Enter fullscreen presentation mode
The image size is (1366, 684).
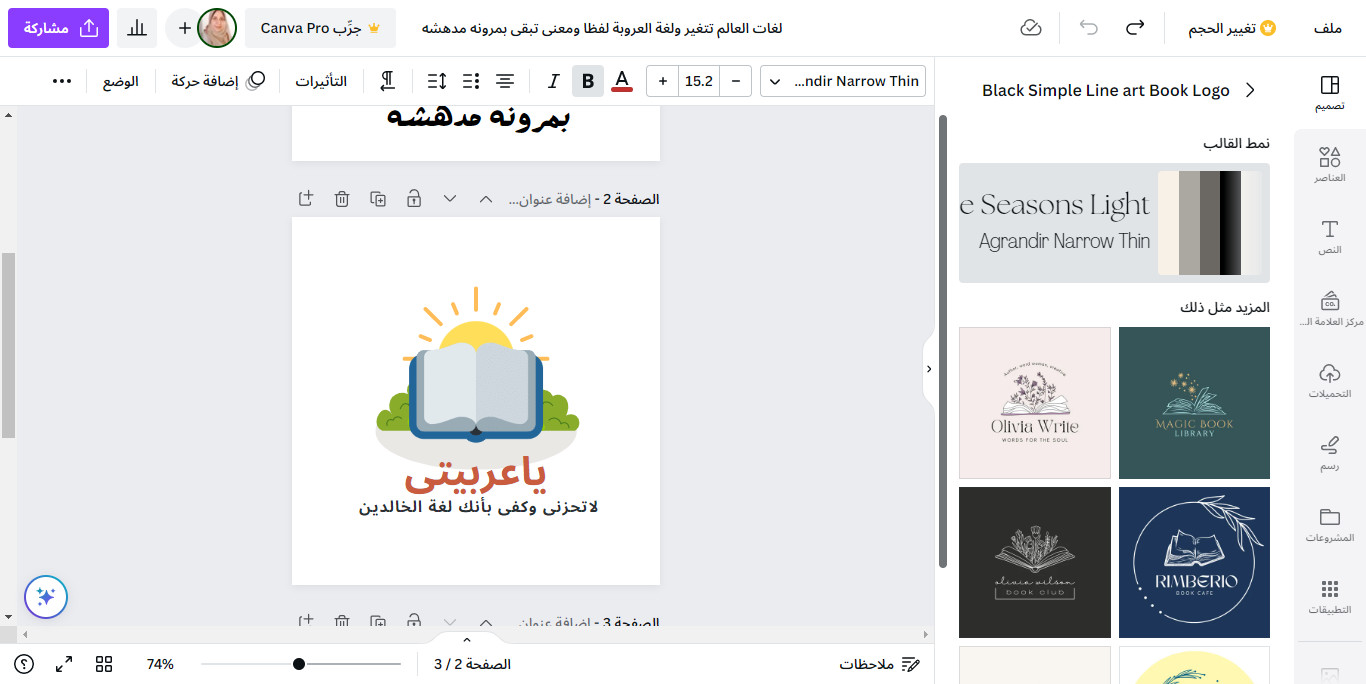pyautogui.click(x=64, y=664)
